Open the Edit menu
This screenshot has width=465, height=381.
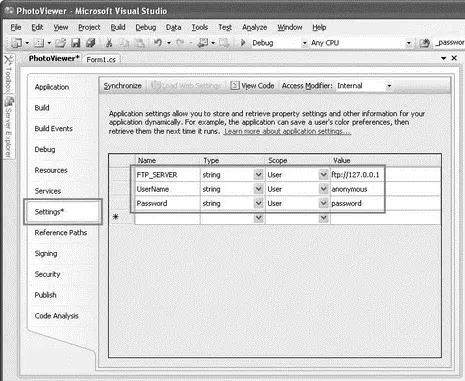click(x=37, y=27)
